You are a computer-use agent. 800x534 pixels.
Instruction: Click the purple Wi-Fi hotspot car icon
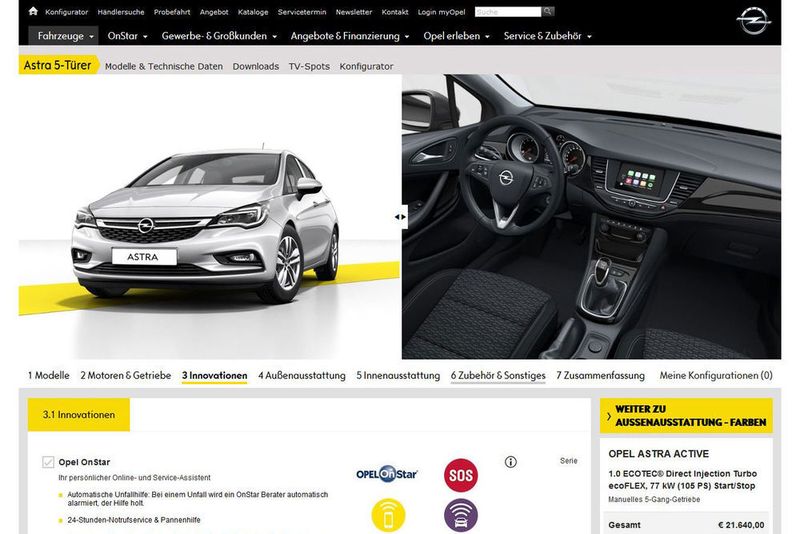(461, 516)
